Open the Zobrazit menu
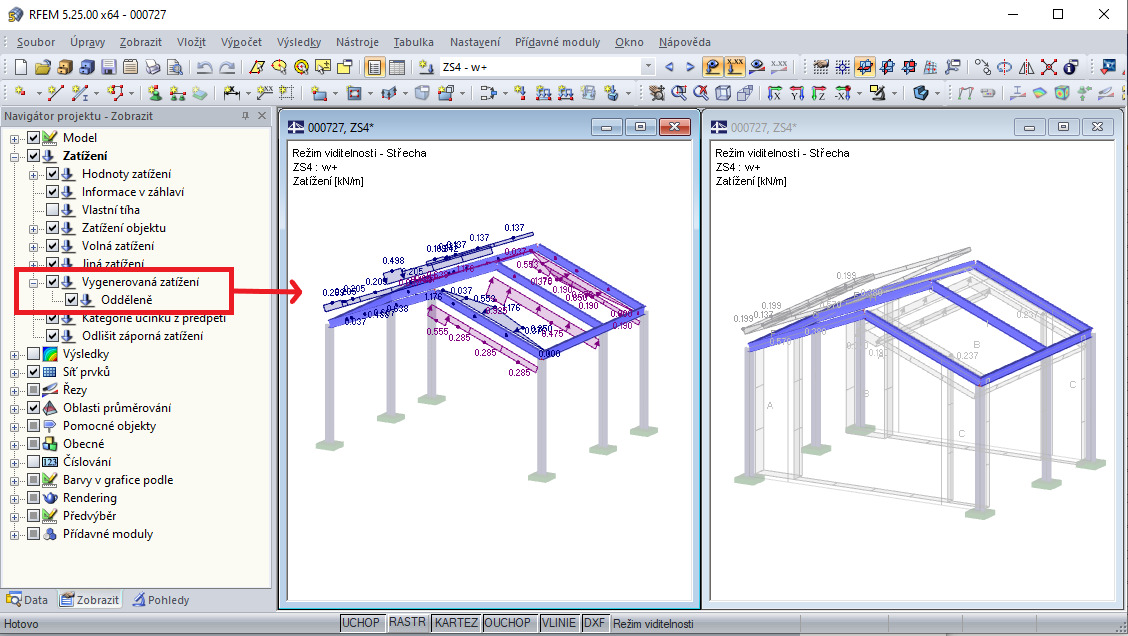The height and width of the screenshot is (636, 1128). (x=140, y=42)
